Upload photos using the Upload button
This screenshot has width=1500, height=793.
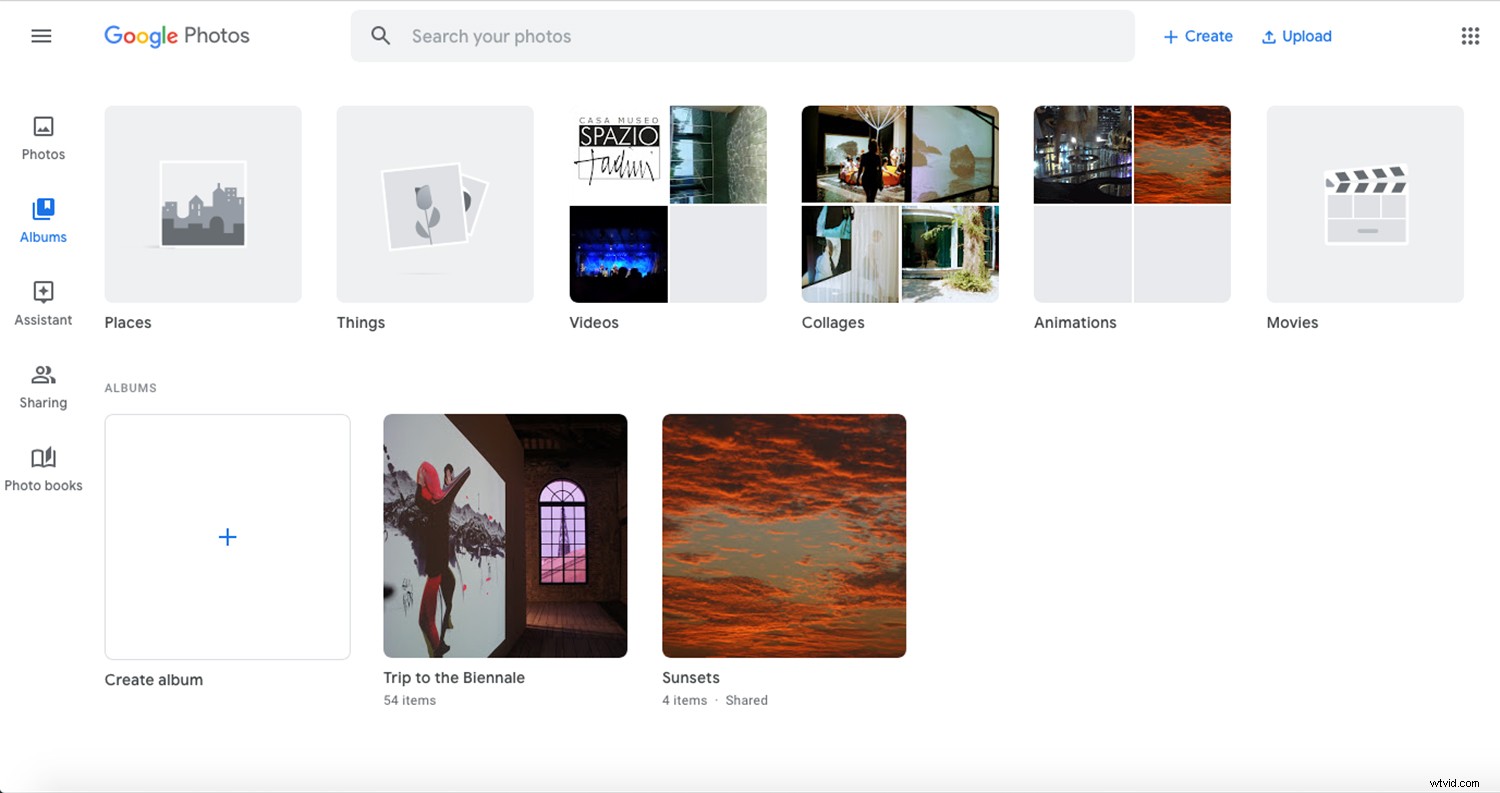(1296, 36)
